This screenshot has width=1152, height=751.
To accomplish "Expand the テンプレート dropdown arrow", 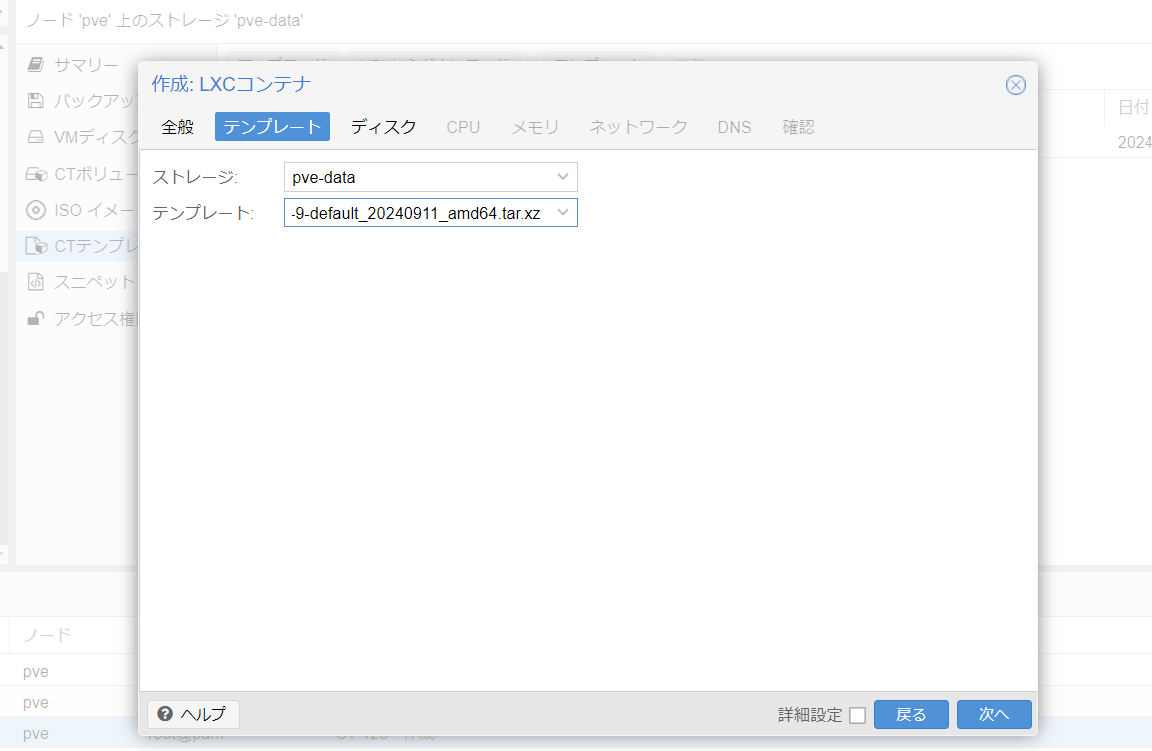I will [563, 213].
